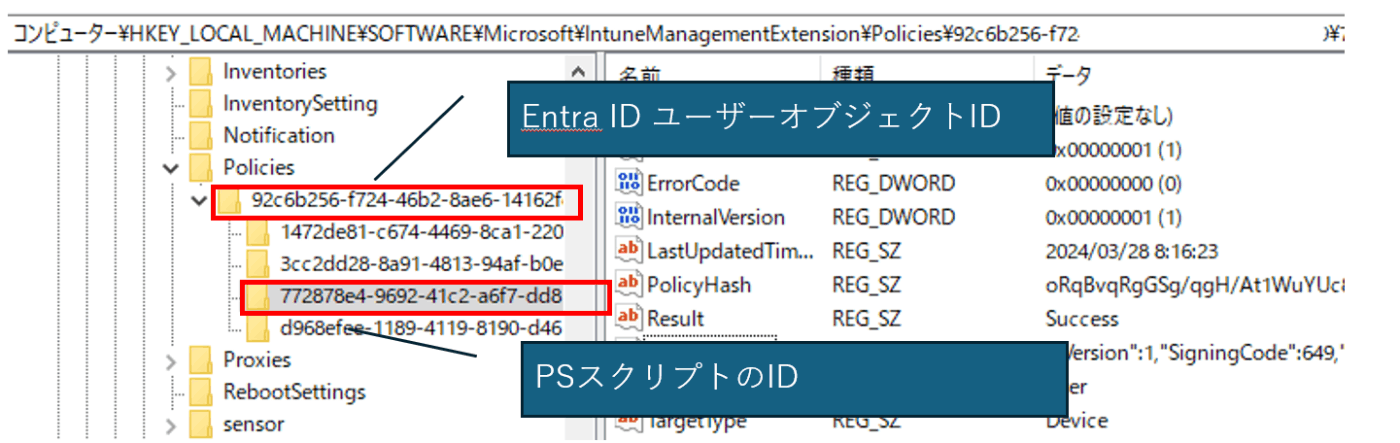Open the Notification tree item
Screen dimensions: 1400x443
(x=279, y=136)
